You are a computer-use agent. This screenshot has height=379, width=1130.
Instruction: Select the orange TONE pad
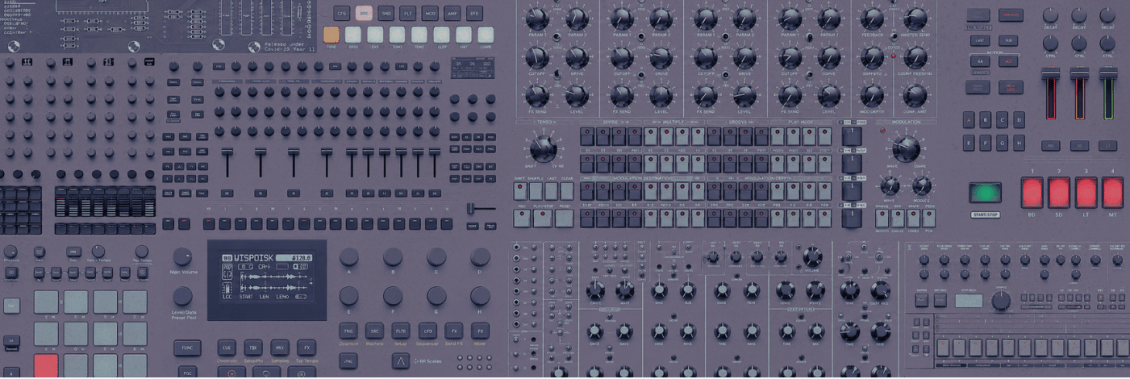(331, 35)
